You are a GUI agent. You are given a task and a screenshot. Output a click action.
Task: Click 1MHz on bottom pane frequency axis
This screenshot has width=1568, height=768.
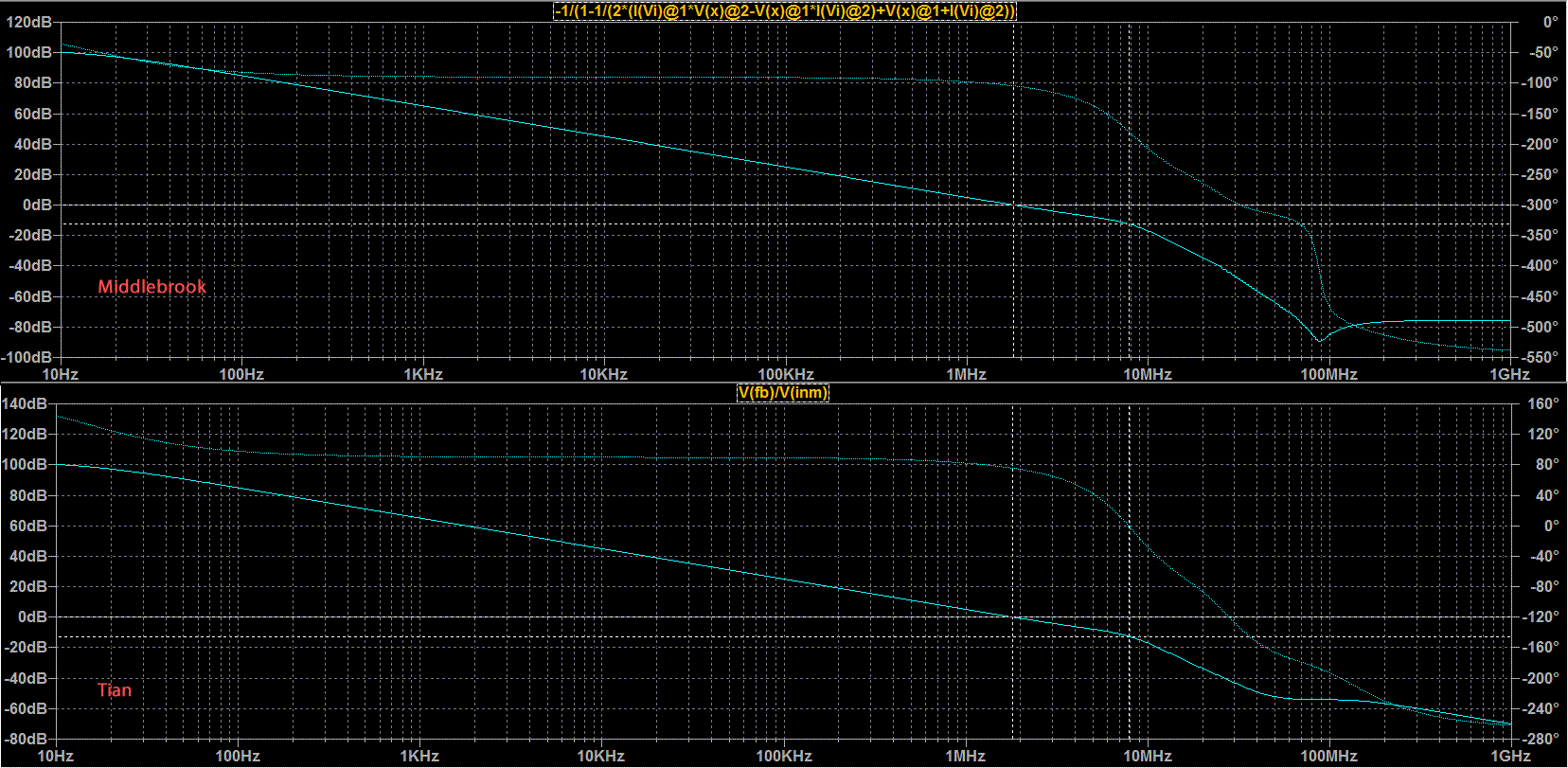[x=966, y=756]
